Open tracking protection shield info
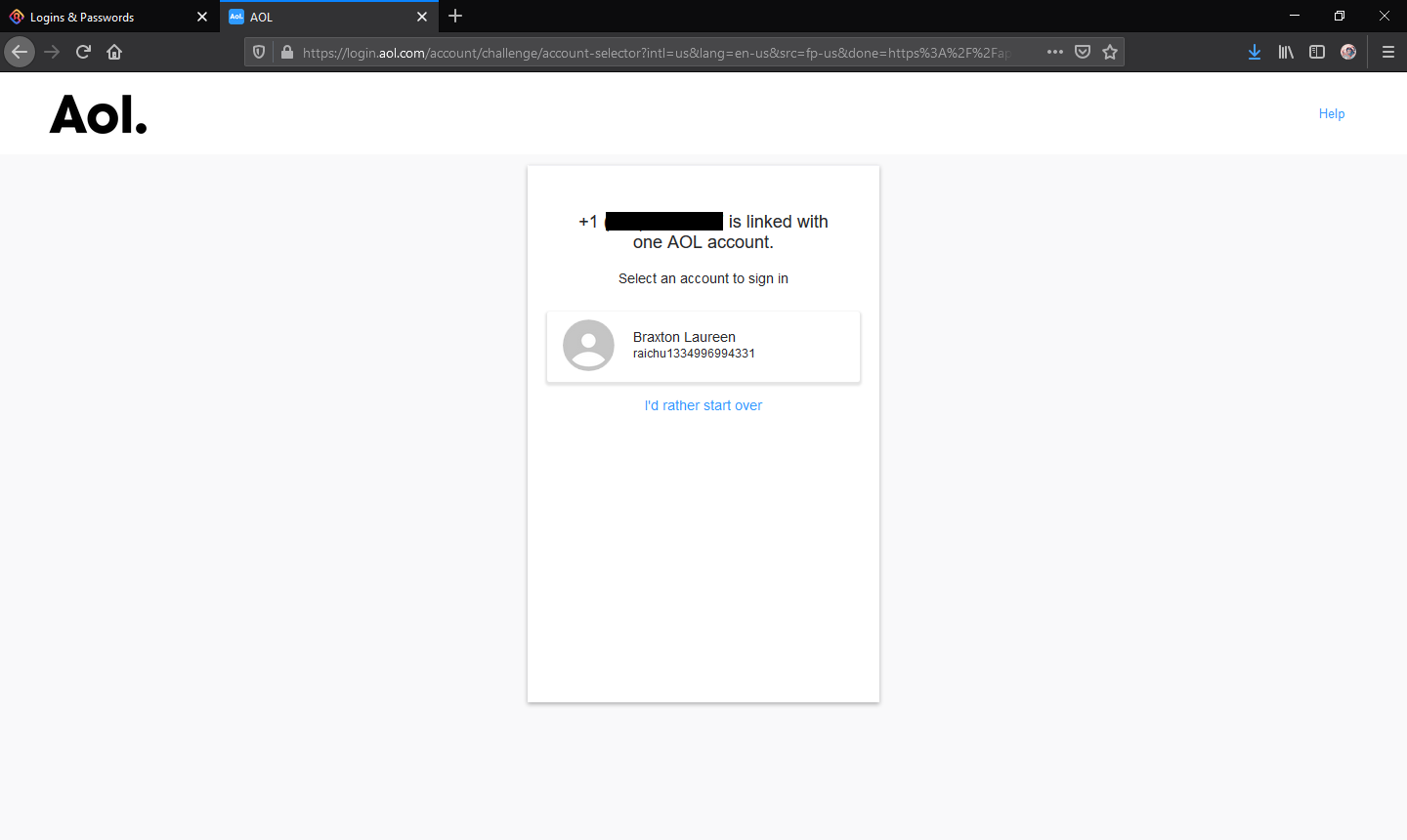This screenshot has height=840, width=1407. [x=259, y=52]
